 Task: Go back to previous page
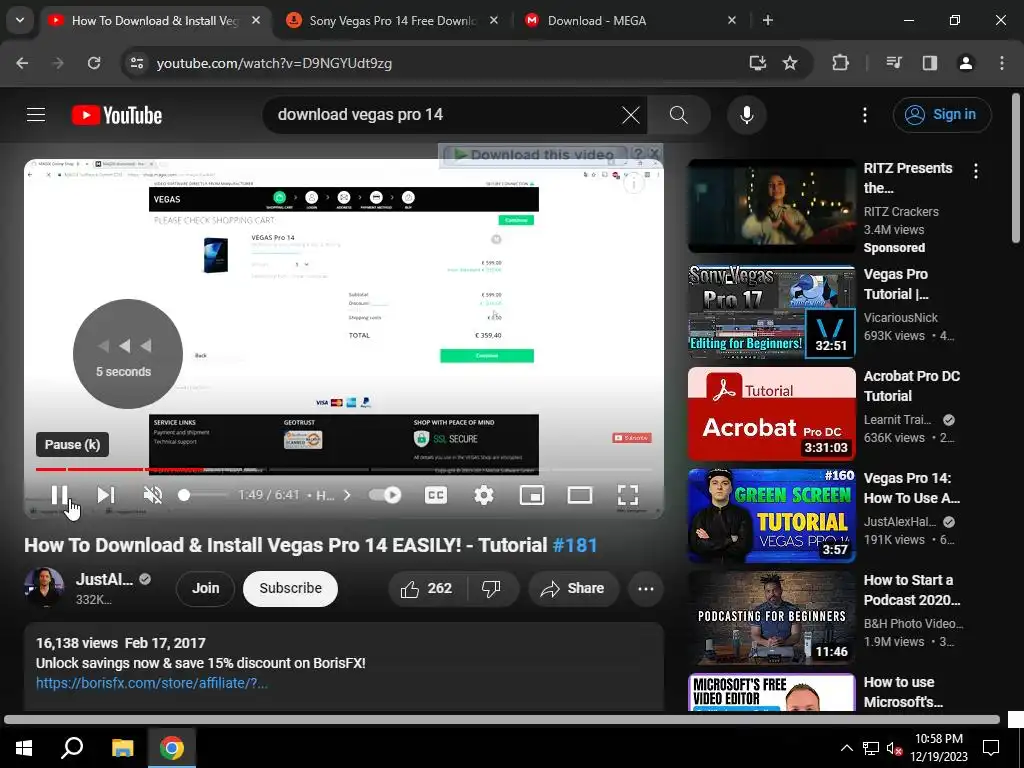[22, 63]
